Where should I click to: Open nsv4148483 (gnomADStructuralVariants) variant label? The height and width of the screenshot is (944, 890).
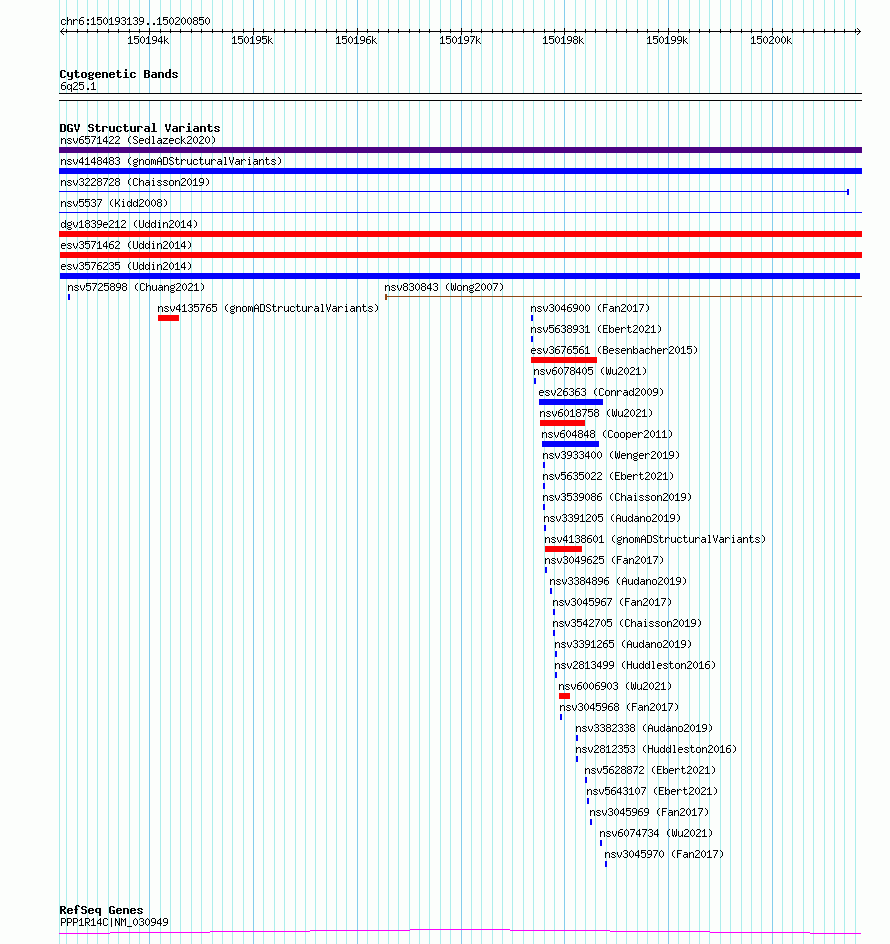click(171, 161)
